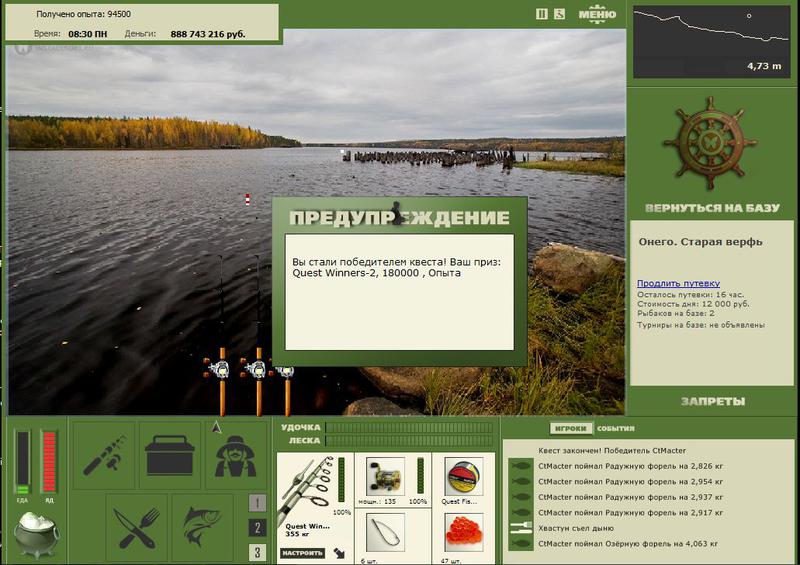The width and height of the screenshot is (800, 565).
Task: Click the Quest Win... 355 кг rod label
Action: [307, 530]
